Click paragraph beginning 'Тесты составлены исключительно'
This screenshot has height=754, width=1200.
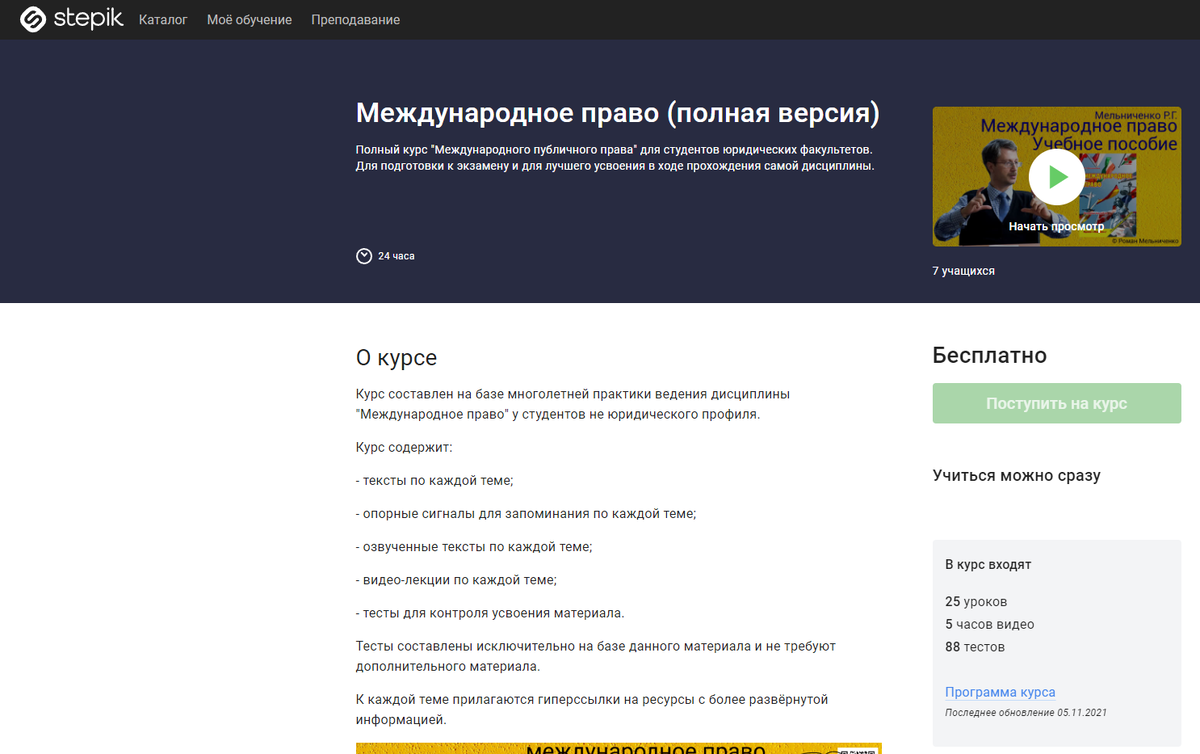(596, 656)
